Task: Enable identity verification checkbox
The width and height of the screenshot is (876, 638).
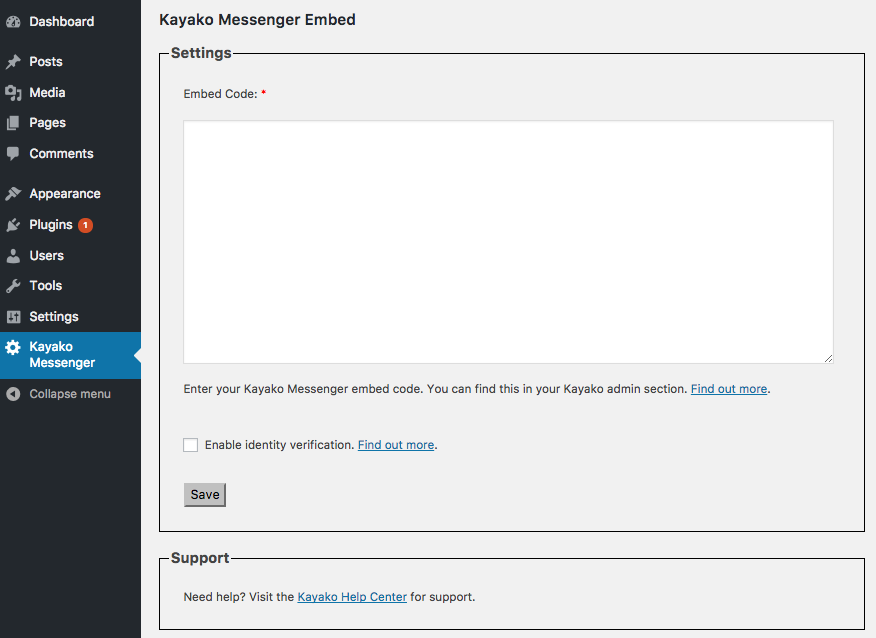Action: [x=191, y=445]
